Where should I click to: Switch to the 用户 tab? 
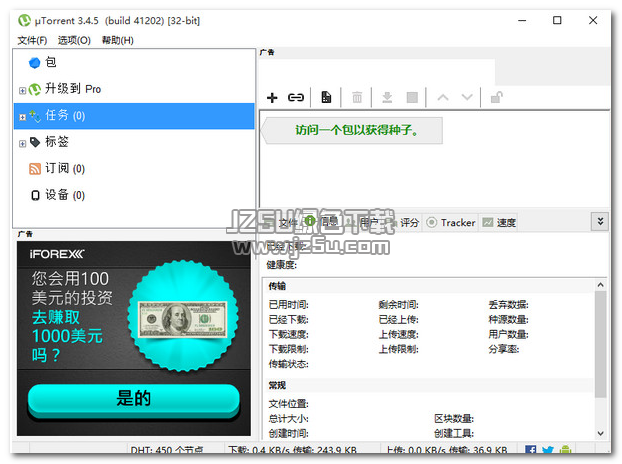tap(363, 222)
